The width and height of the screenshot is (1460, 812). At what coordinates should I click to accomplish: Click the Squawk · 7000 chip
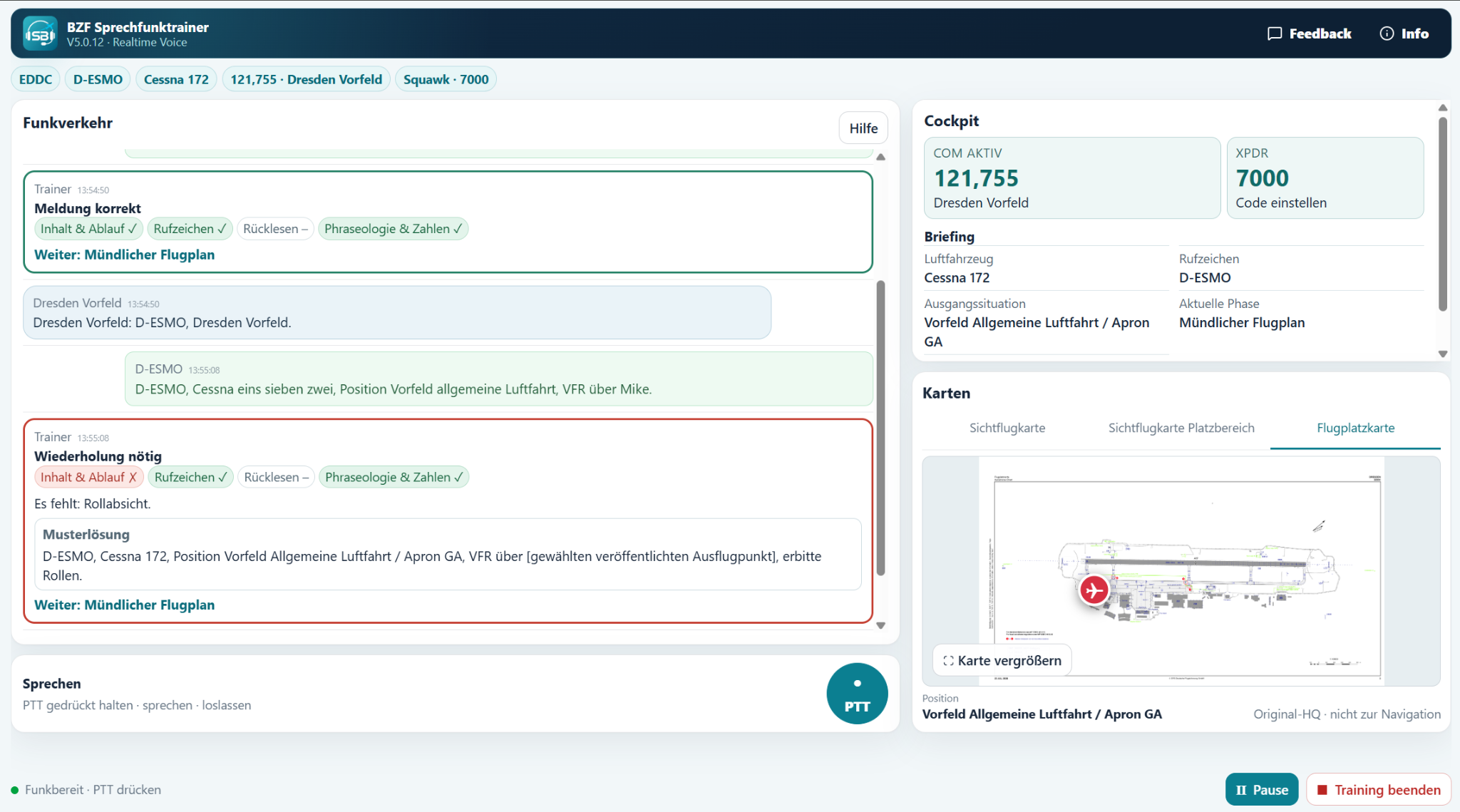446,79
